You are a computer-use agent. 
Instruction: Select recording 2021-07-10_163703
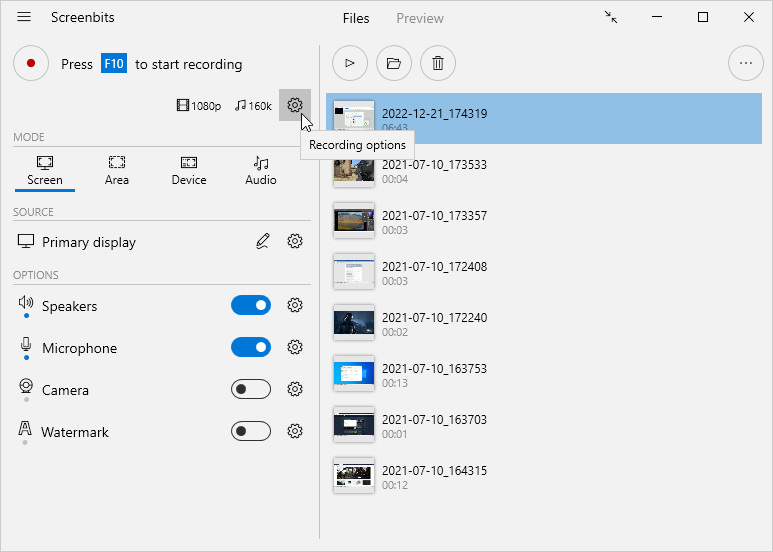pos(544,425)
